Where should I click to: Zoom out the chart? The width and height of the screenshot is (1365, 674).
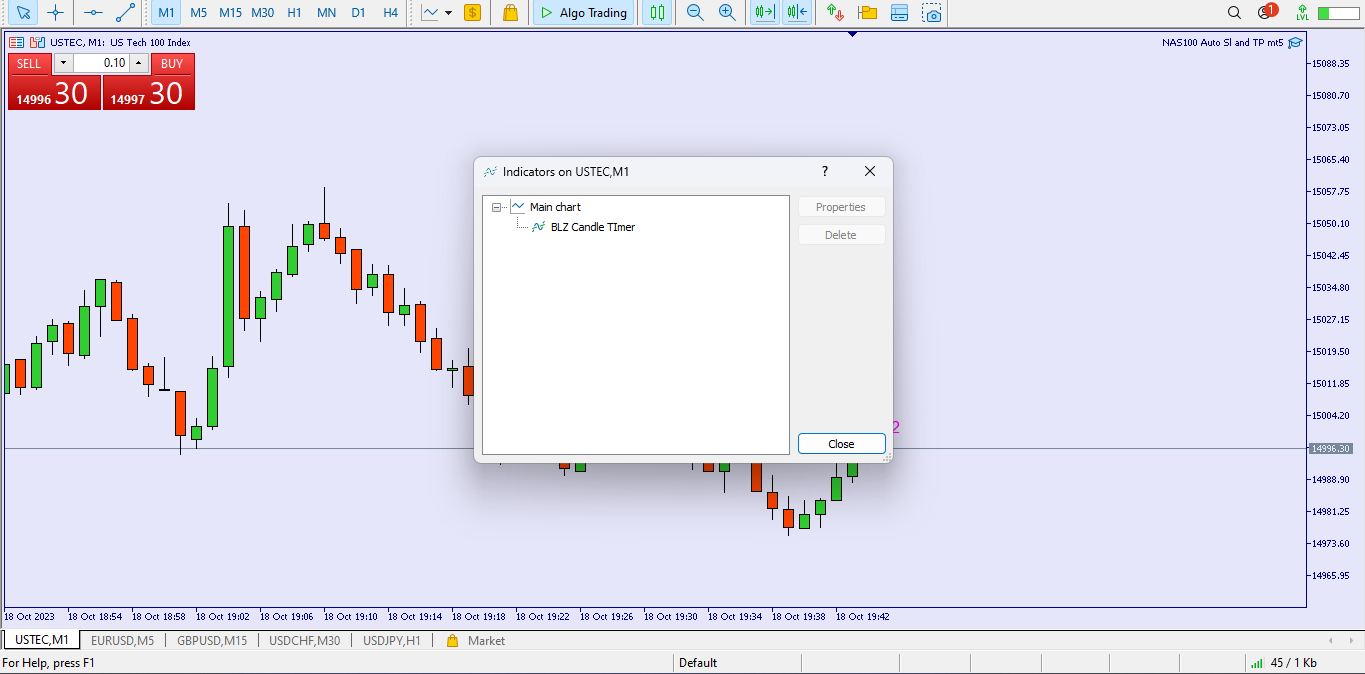pos(694,13)
